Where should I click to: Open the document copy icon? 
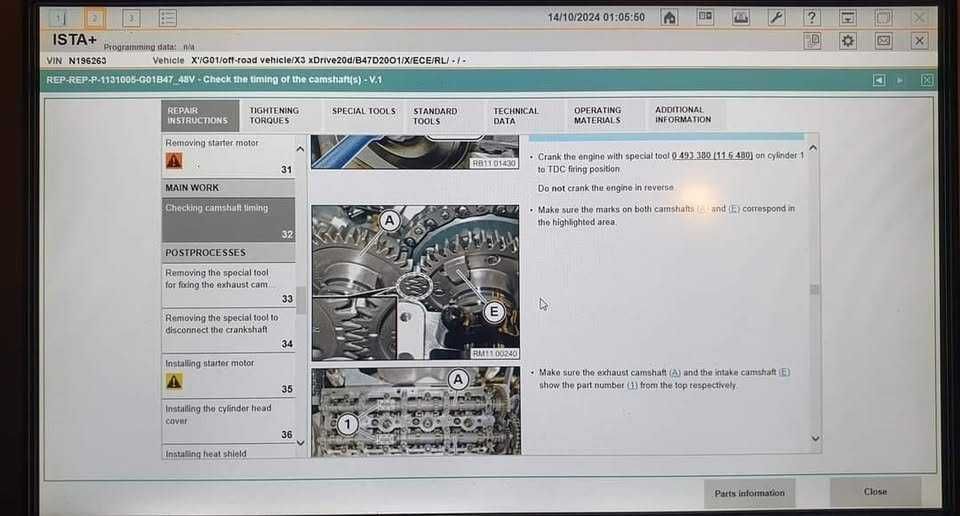click(812, 41)
